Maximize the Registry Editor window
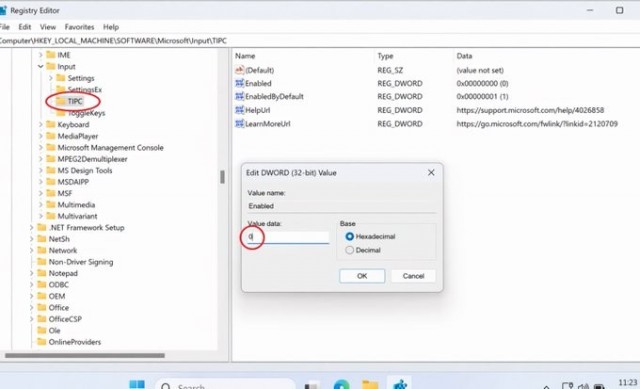640x389 pixels. 619,10
